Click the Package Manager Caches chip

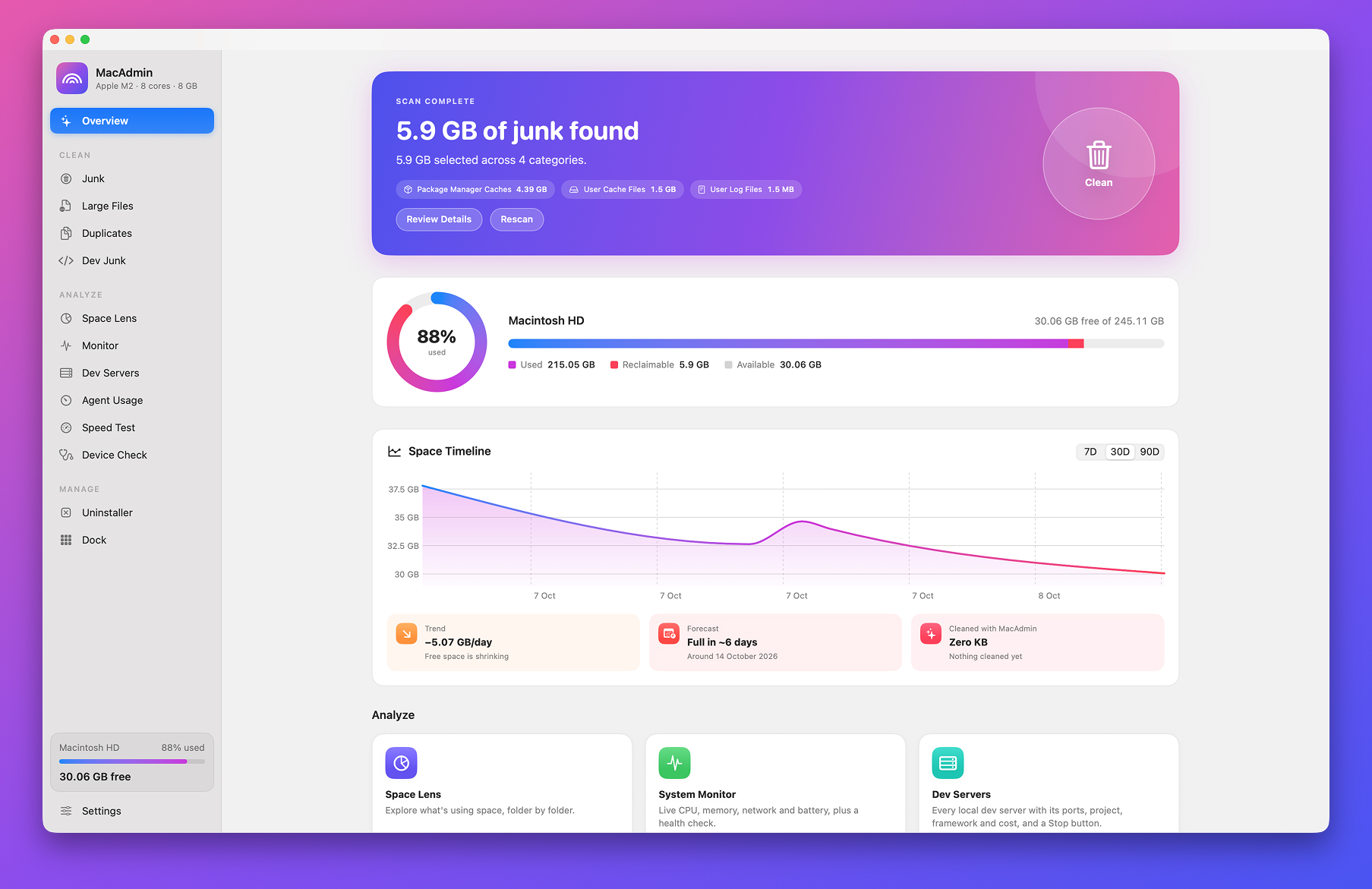475,190
